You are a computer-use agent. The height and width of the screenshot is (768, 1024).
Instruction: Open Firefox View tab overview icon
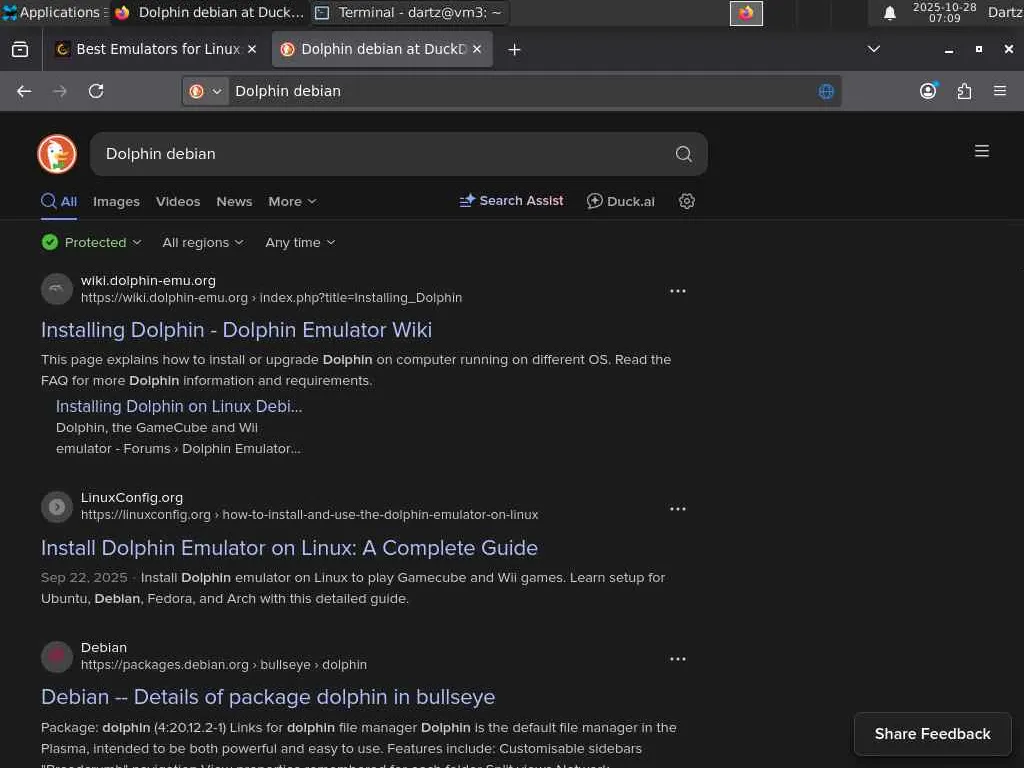[20, 50]
